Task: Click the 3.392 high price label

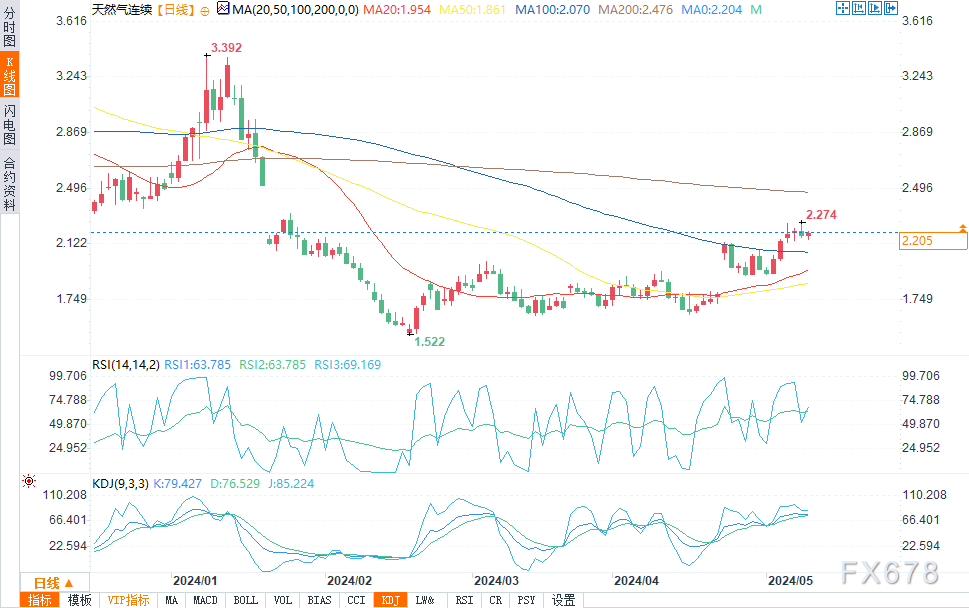Action: pyautogui.click(x=226, y=48)
